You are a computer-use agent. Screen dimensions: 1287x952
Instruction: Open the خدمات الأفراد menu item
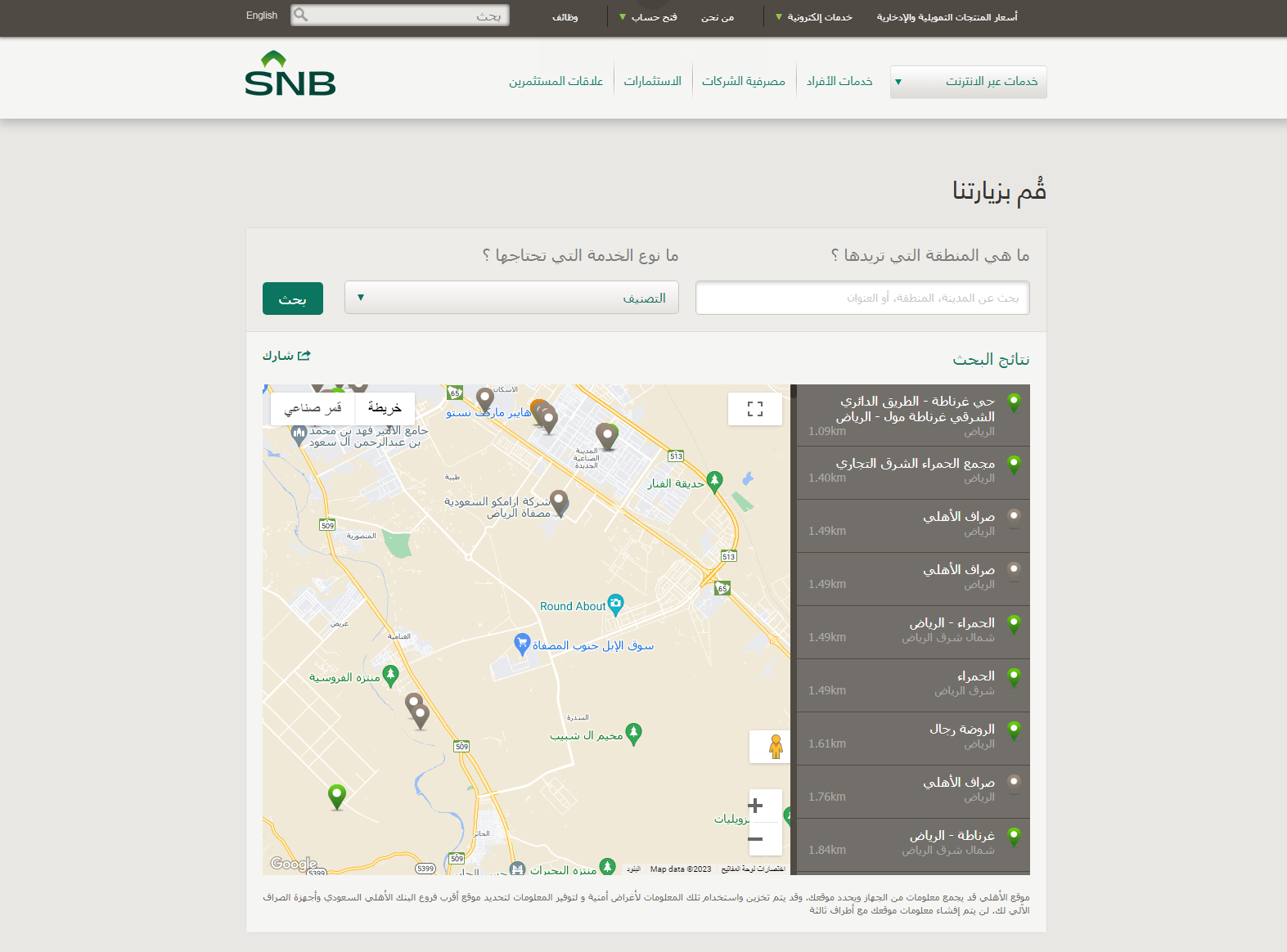click(839, 82)
